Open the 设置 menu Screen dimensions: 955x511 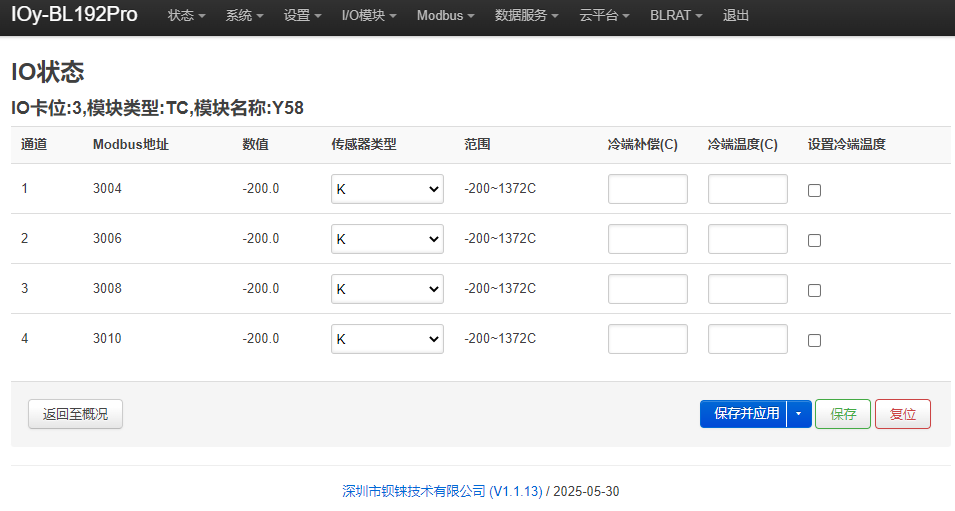[x=301, y=15]
